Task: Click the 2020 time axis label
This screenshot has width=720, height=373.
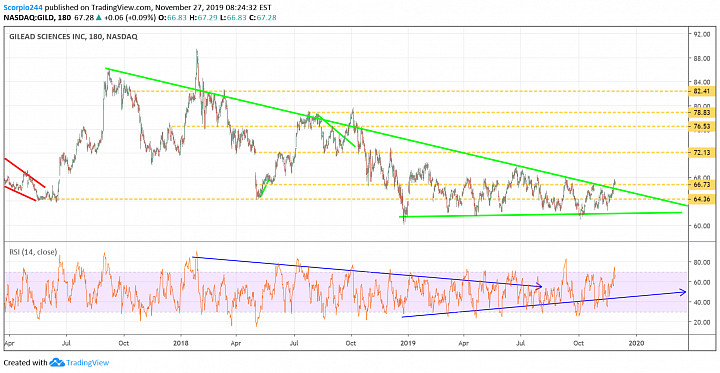Action: pyautogui.click(x=636, y=342)
